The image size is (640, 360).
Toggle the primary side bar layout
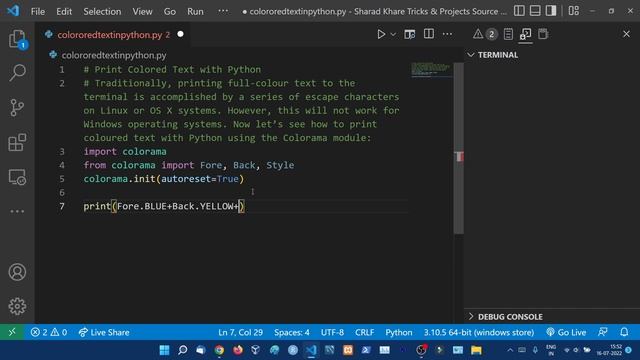[x=519, y=11]
